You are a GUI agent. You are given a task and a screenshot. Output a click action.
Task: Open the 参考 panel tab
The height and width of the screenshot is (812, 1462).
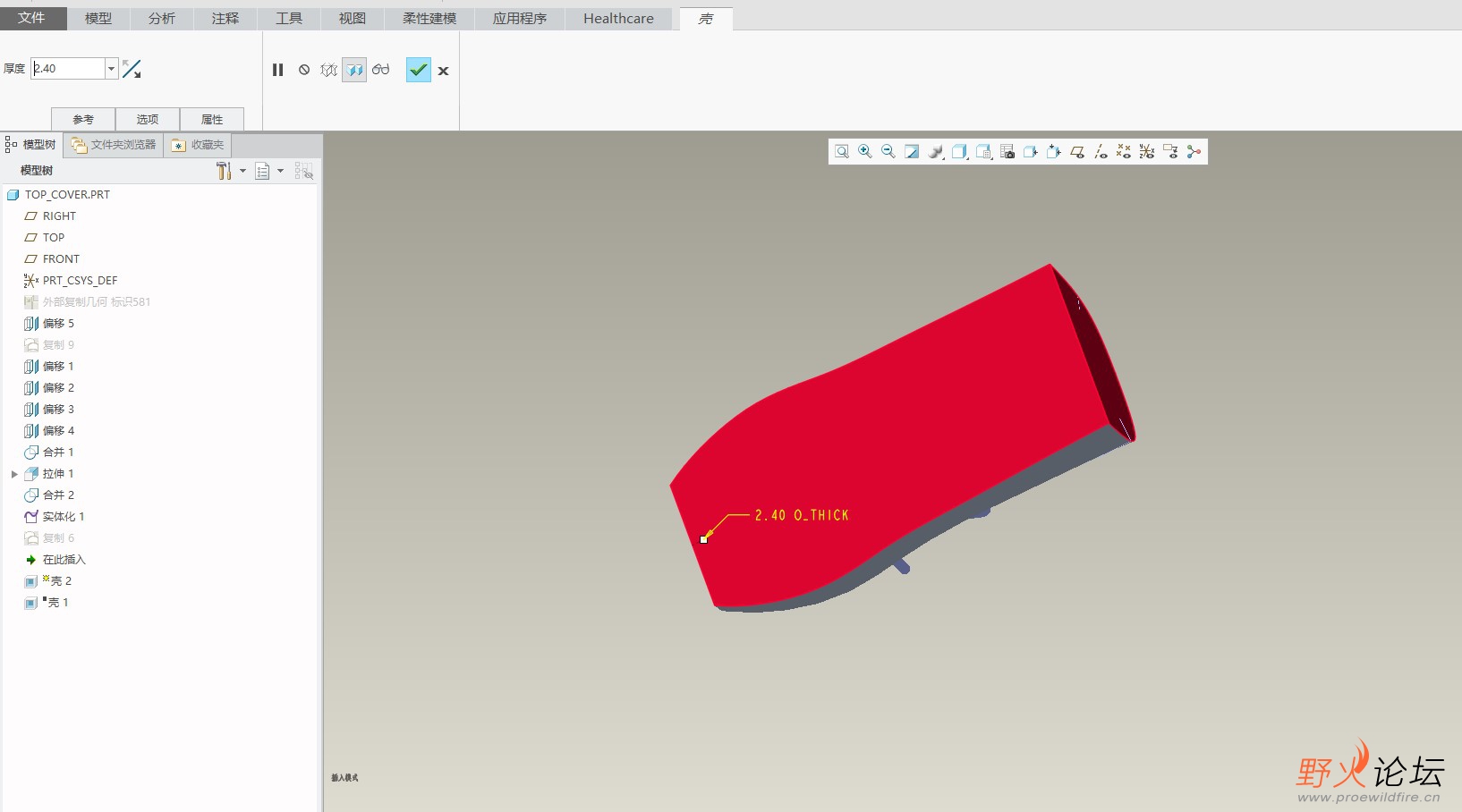pyautogui.click(x=83, y=119)
